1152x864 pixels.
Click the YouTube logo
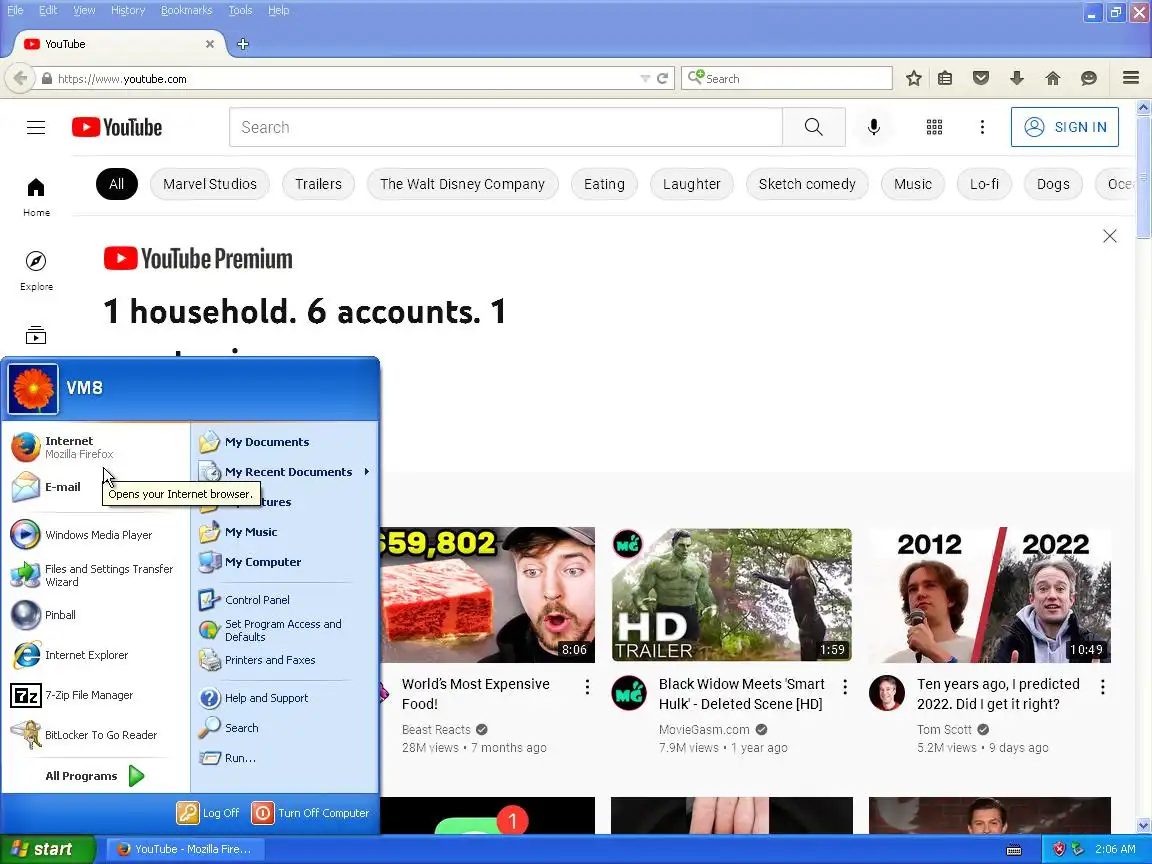117,127
